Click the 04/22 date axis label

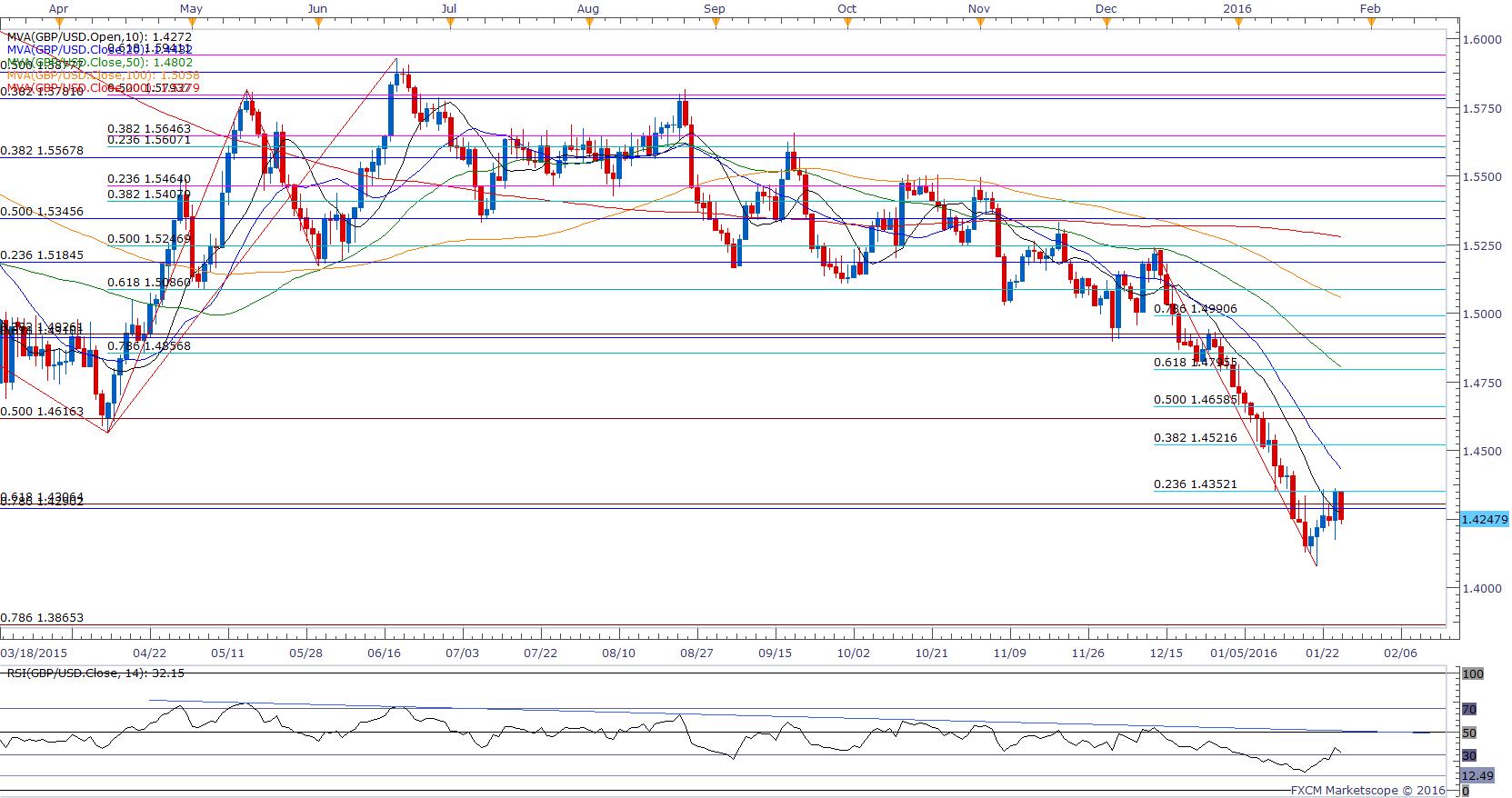pos(149,653)
